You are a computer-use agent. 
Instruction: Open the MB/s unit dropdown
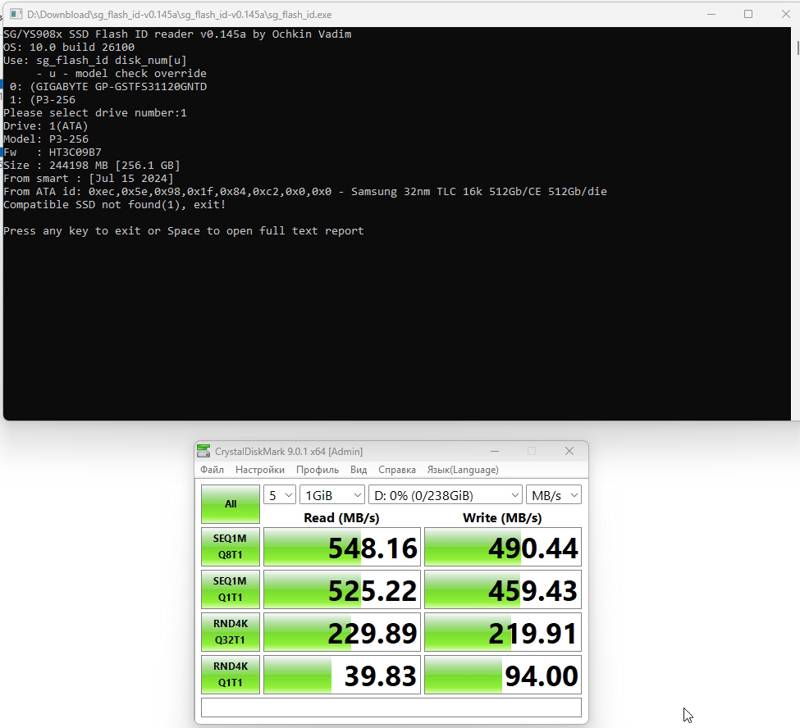[554, 495]
